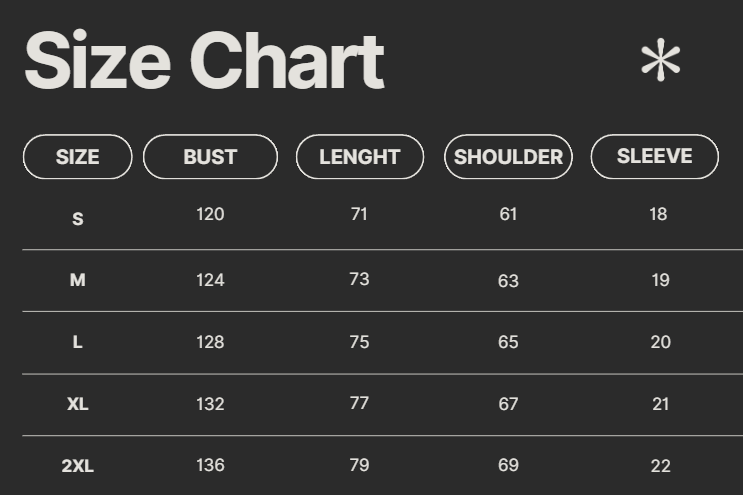743x495 pixels.
Task: Click bust value 120 for size S
Action: point(210,214)
